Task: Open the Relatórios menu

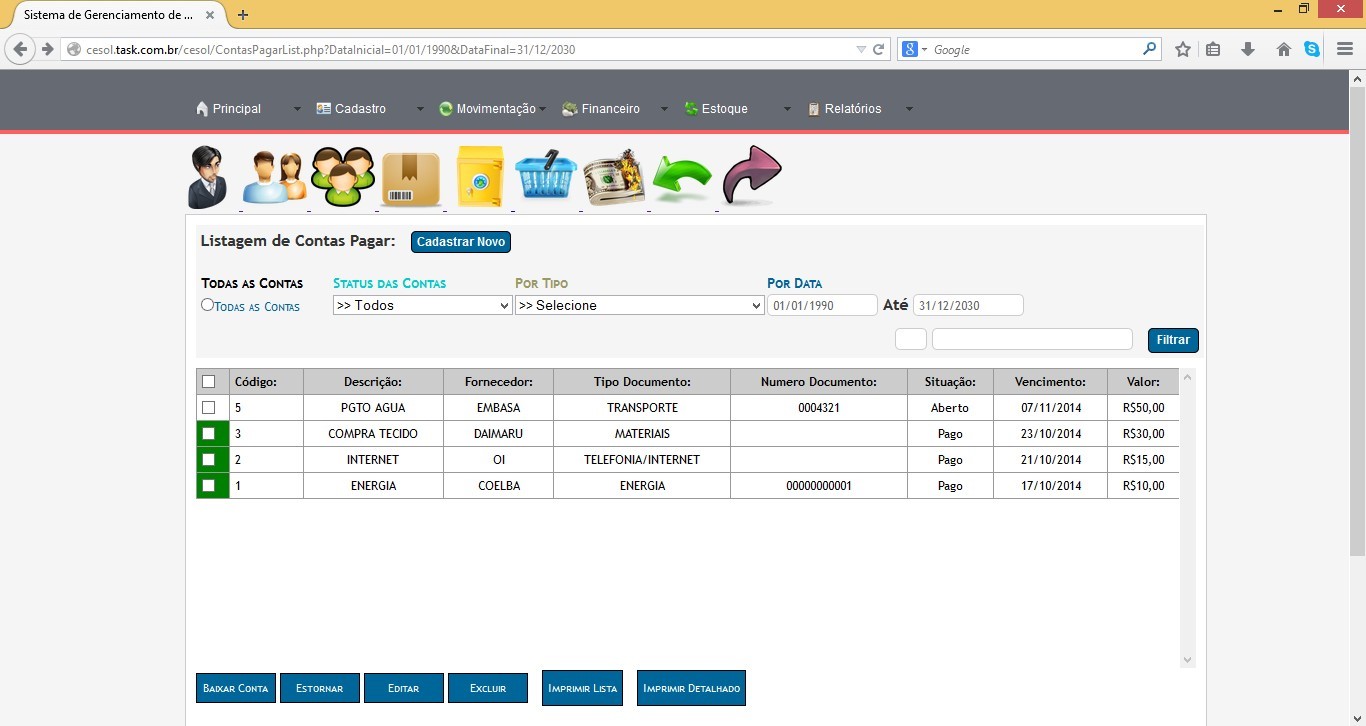Action: (x=852, y=109)
